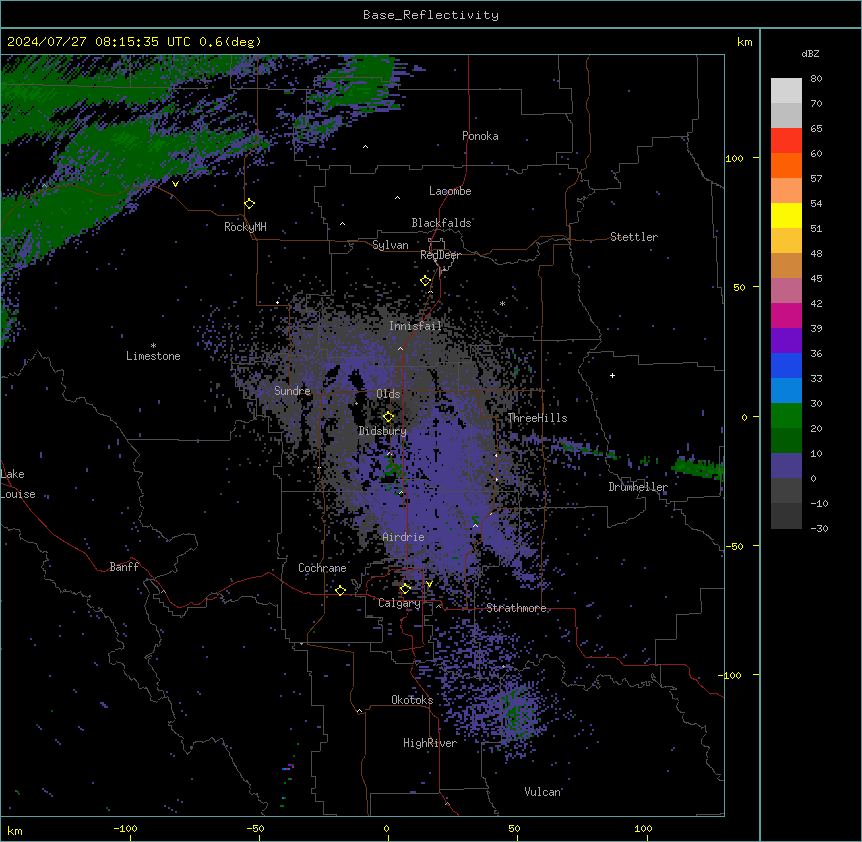This screenshot has height=842, width=862.
Task: Click the Base_Reflectivity title
Action: (431, 15)
